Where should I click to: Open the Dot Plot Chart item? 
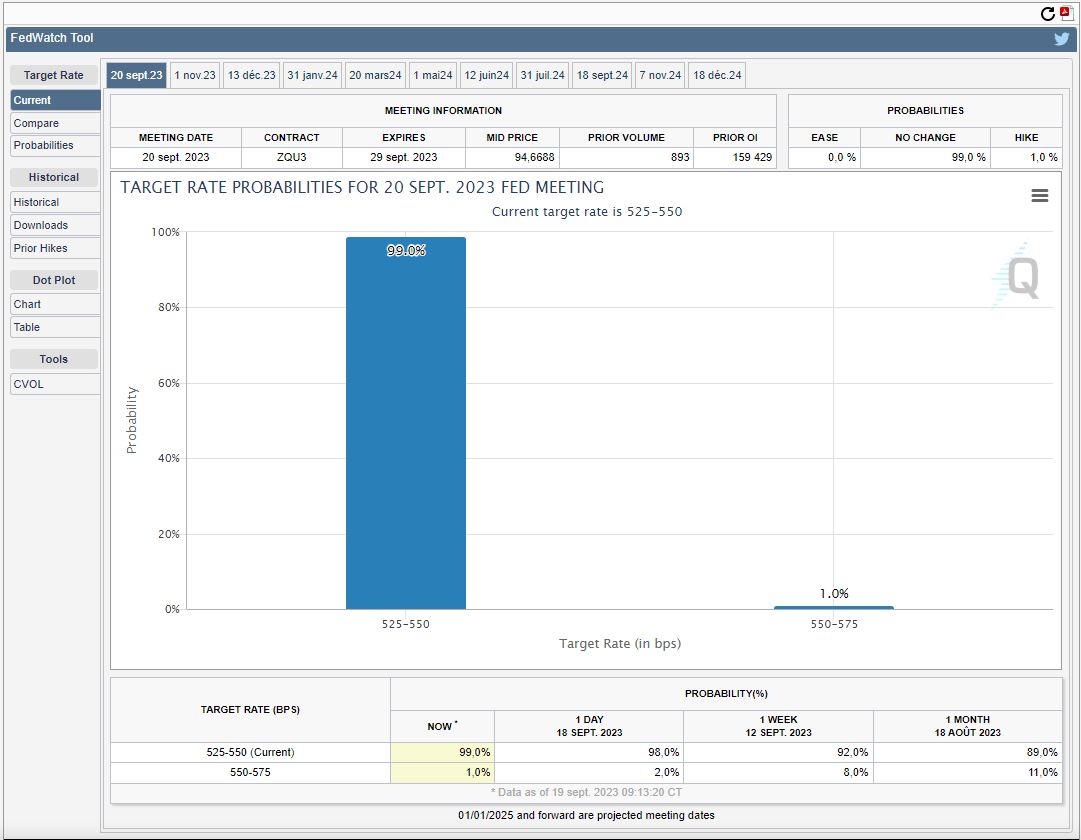tap(55, 304)
